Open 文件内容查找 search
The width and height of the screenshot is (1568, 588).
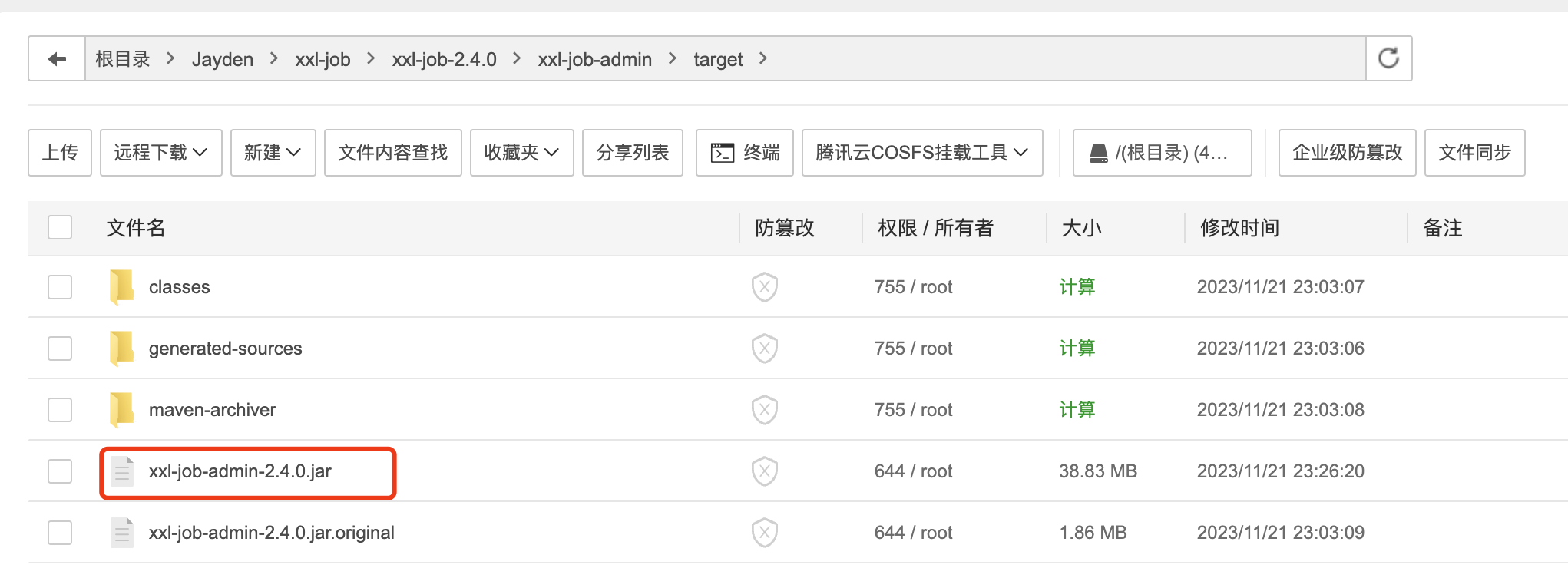[x=392, y=153]
